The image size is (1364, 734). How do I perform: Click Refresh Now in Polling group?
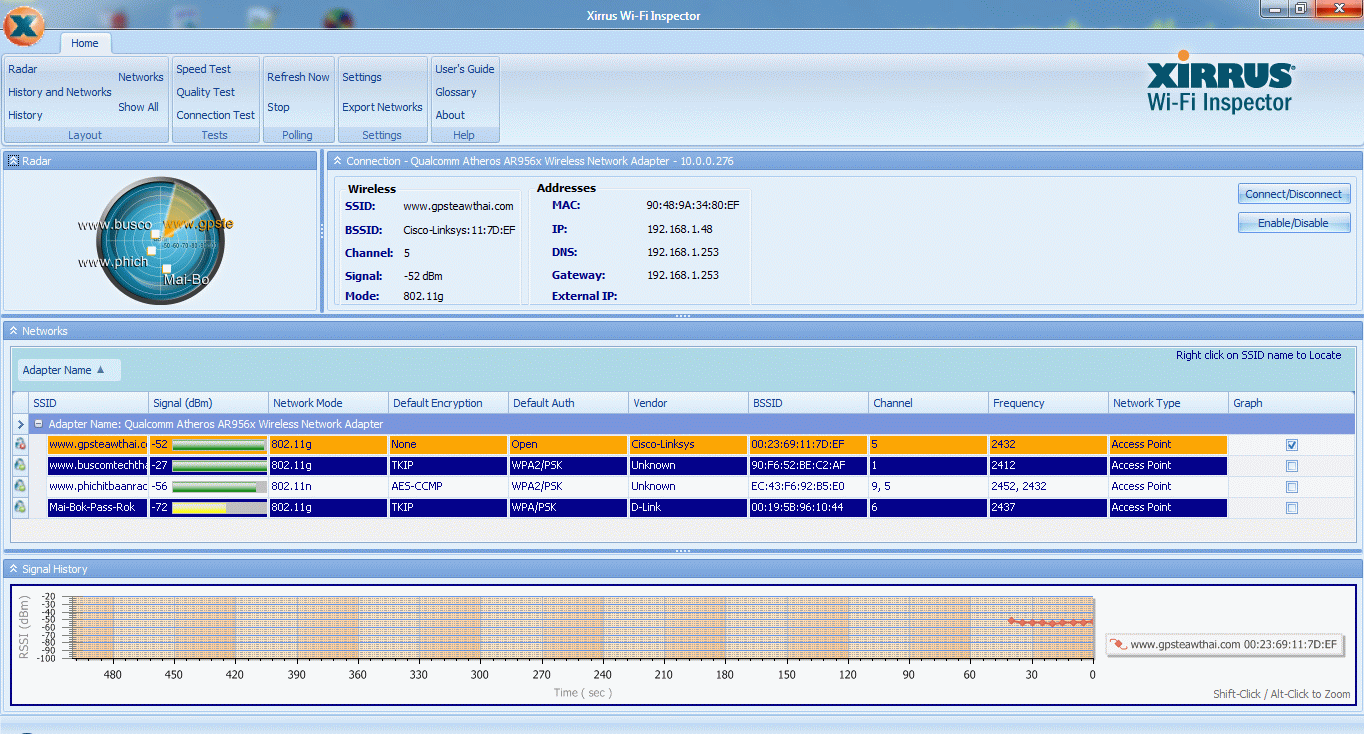tap(298, 77)
